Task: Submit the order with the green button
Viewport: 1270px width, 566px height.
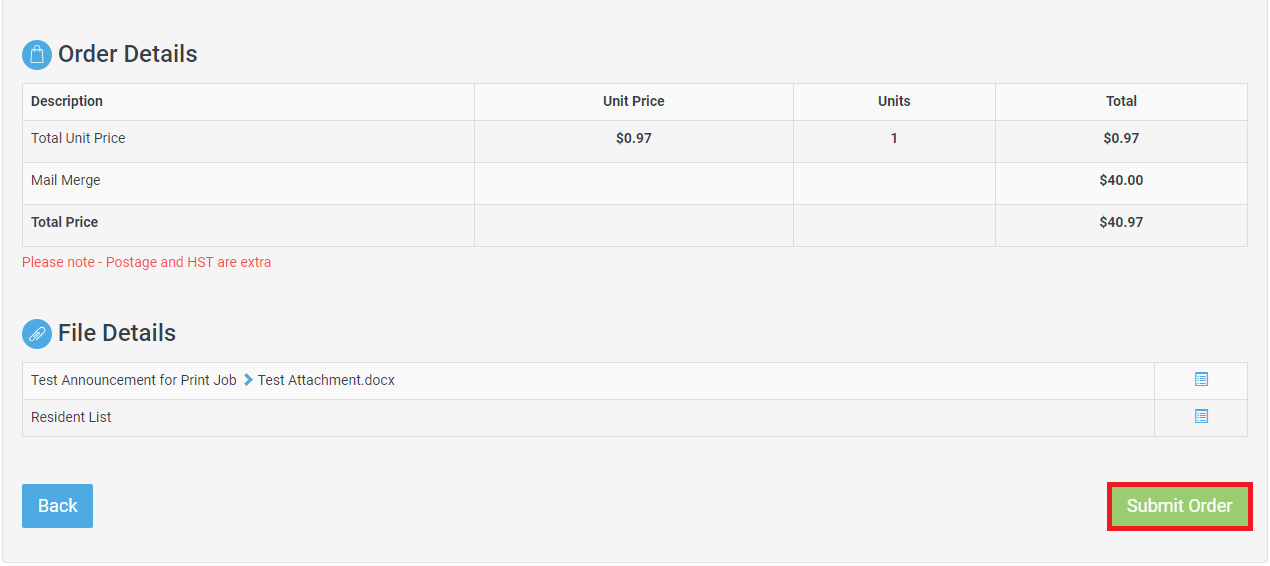Action: pos(1180,506)
